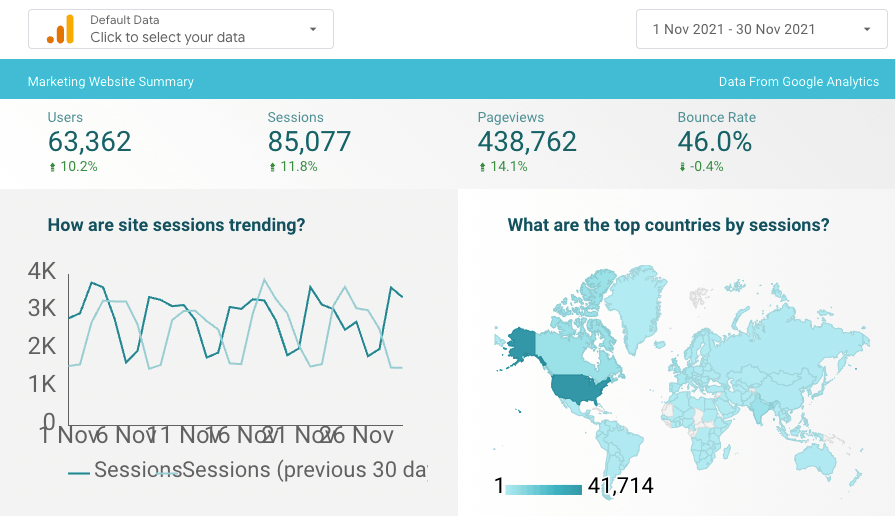This screenshot has width=895, height=516.
Task: Click the Sessions 11.8% change value
Action: click(x=299, y=167)
